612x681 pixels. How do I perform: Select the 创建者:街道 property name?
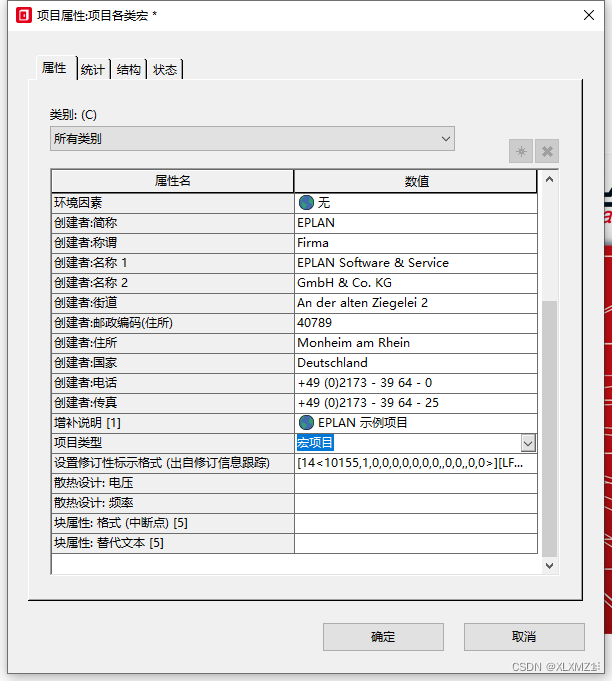point(172,303)
